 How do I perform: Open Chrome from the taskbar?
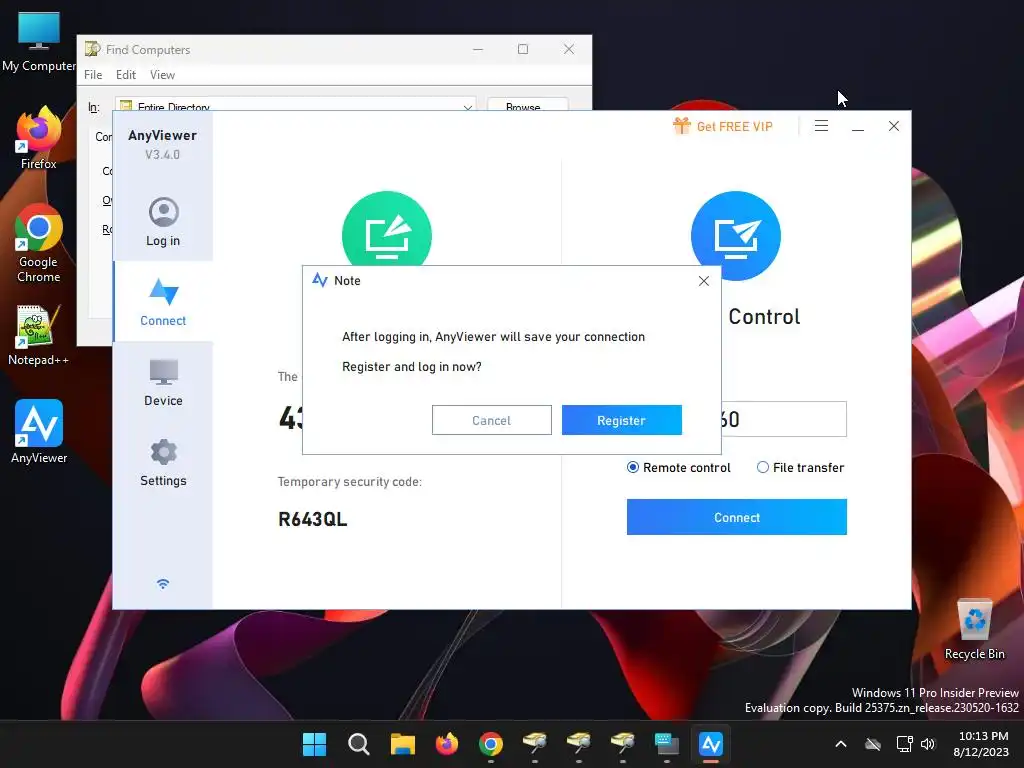click(490, 744)
